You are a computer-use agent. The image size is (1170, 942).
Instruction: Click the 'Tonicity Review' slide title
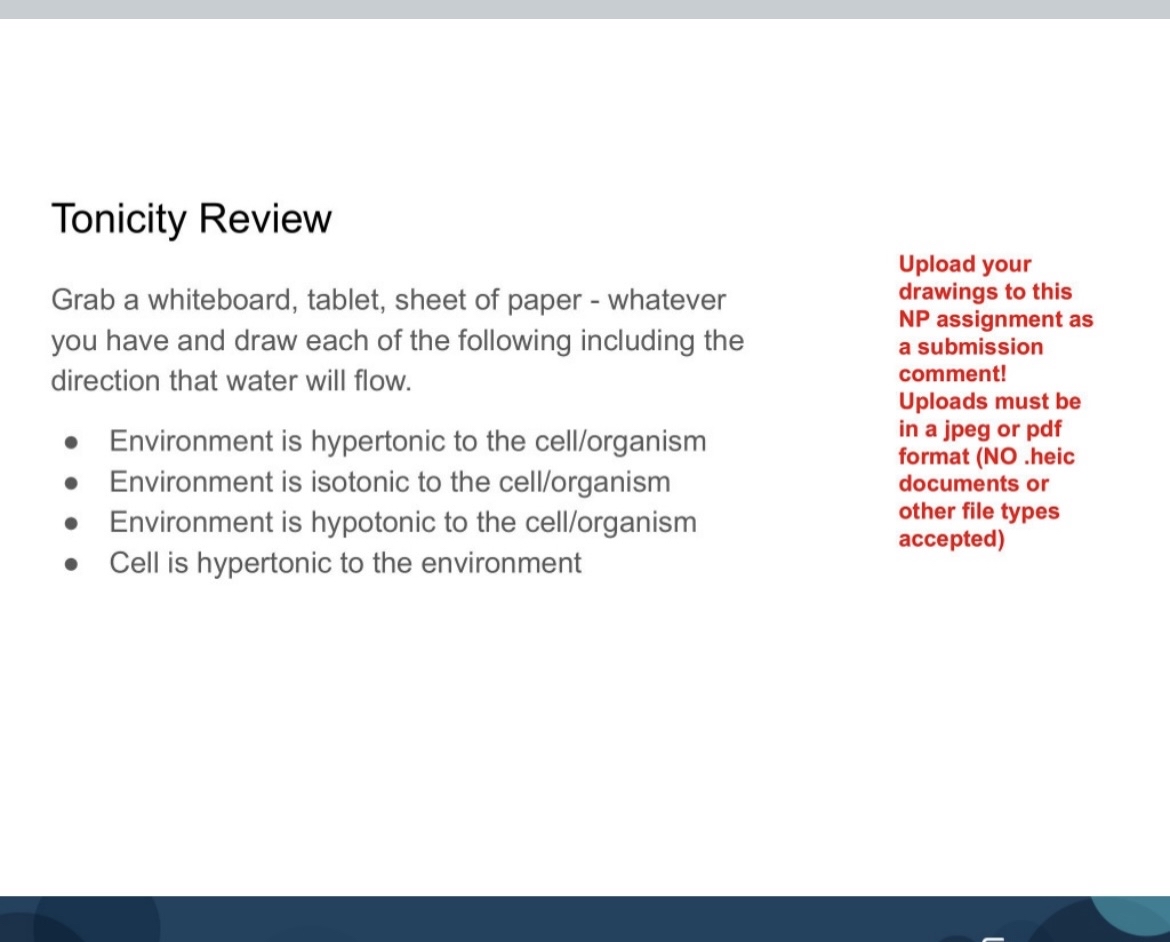tap(191, 219)
